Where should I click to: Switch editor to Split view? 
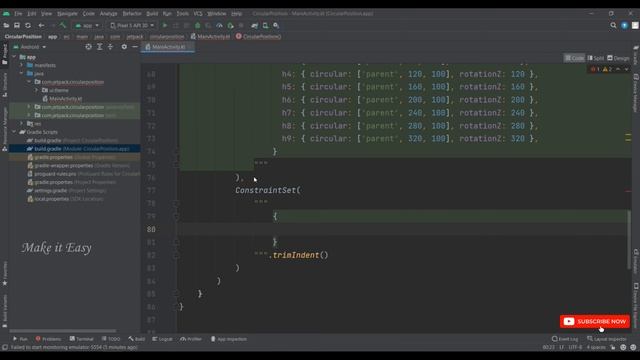[596, 58]
